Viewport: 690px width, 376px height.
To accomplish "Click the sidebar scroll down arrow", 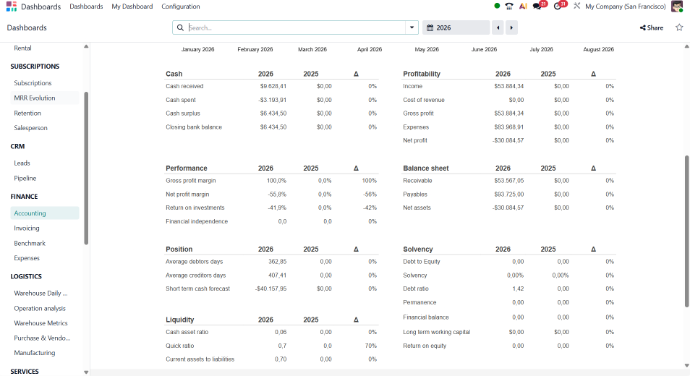I will click(86, 372).
